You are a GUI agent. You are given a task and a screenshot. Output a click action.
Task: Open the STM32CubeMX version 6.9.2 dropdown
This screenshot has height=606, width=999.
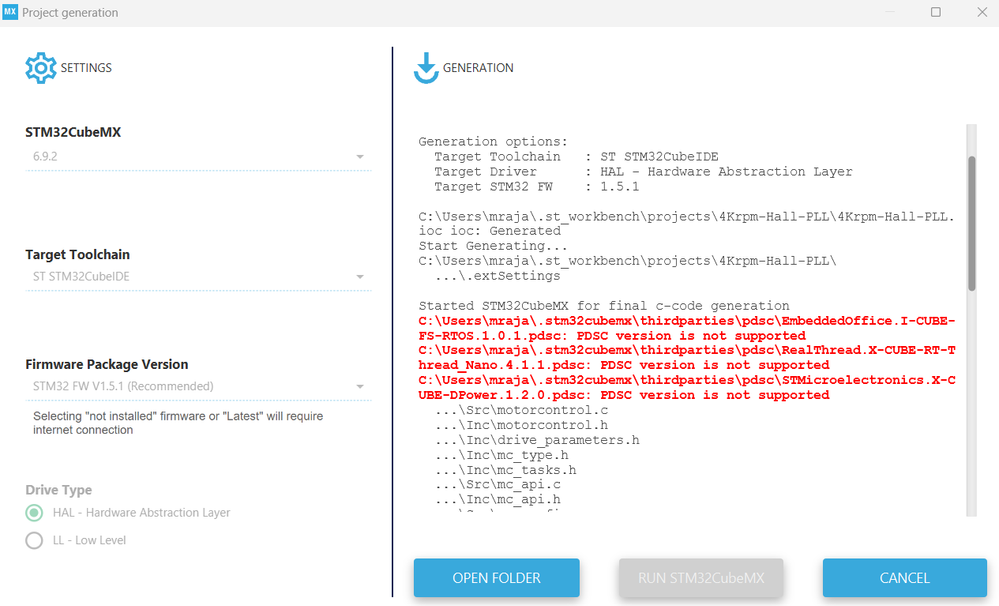tap(198, 156)
